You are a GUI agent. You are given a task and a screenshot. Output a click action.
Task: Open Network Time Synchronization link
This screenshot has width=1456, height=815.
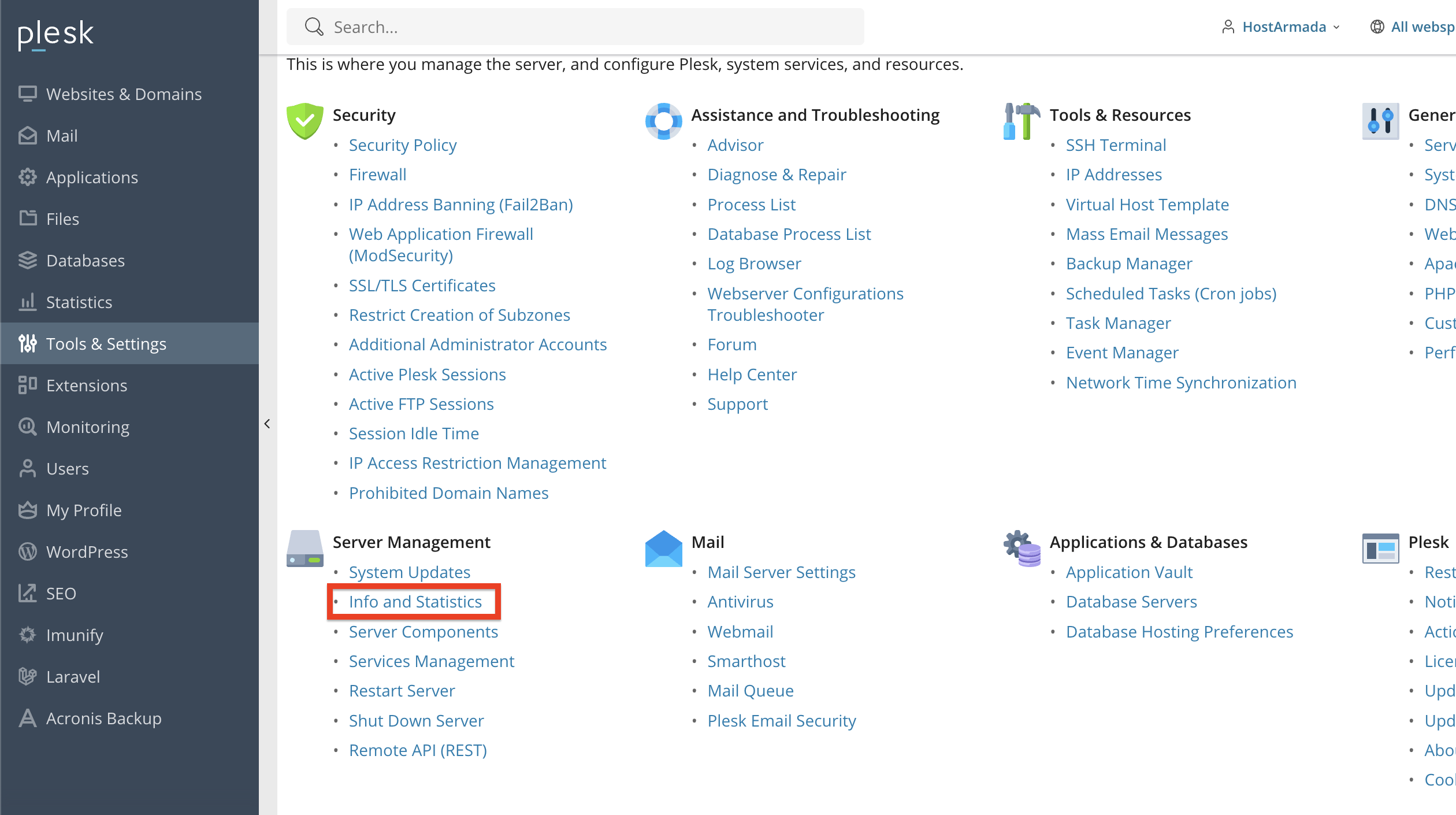pos(1181,383)
